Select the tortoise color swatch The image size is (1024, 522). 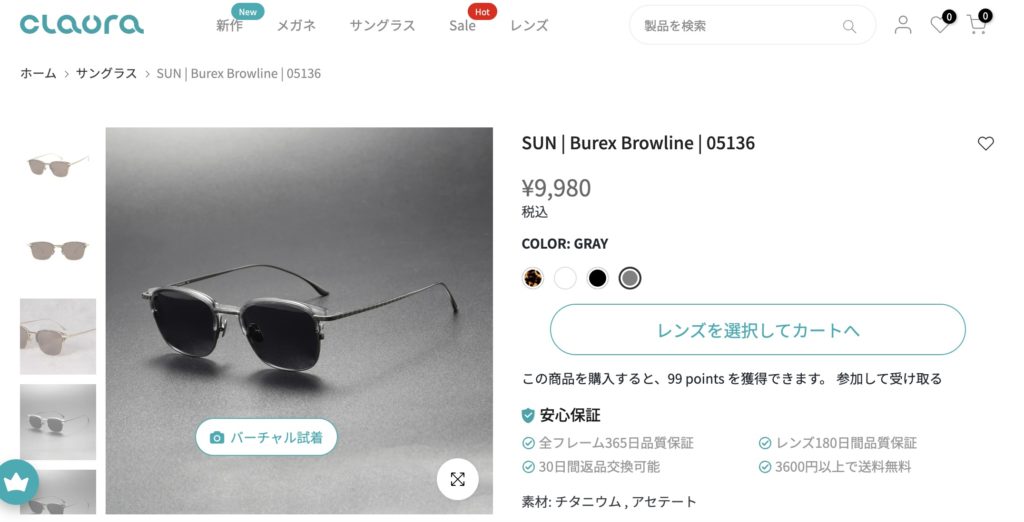pyautogui.click(x=533, y=278)
